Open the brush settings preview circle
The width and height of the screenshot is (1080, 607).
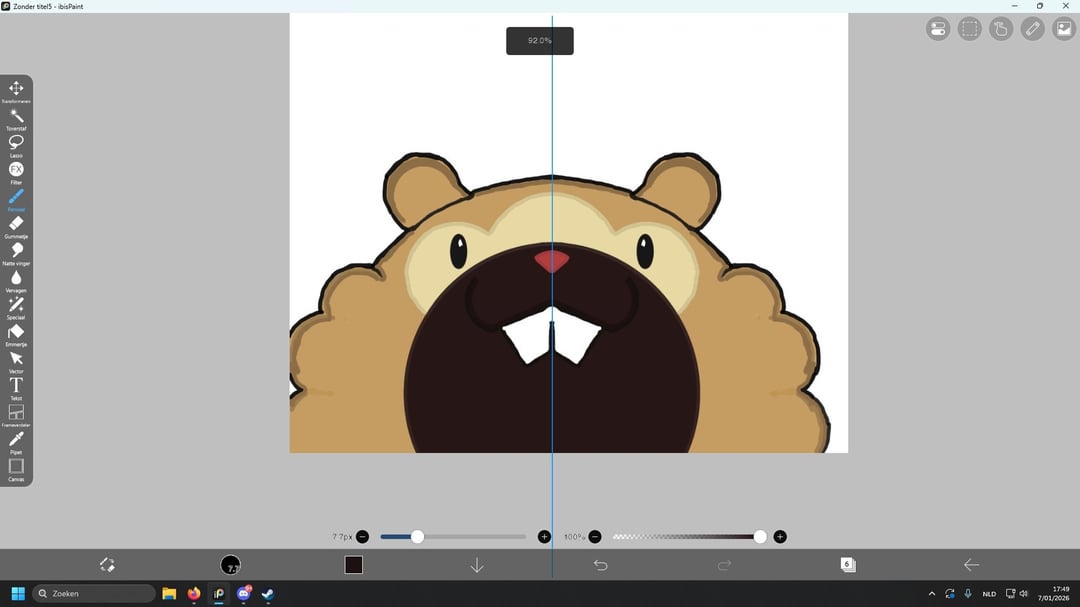click(230, 565)
